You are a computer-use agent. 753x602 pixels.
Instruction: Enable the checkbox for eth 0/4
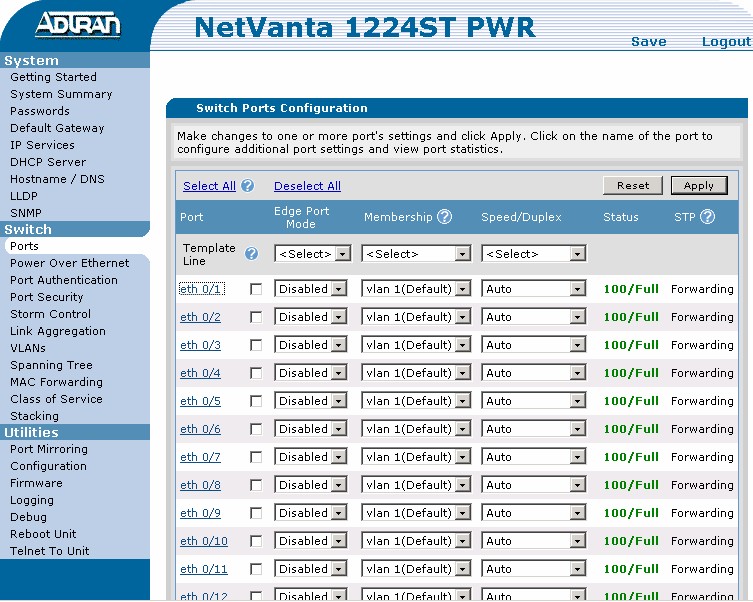coord(256,373)
